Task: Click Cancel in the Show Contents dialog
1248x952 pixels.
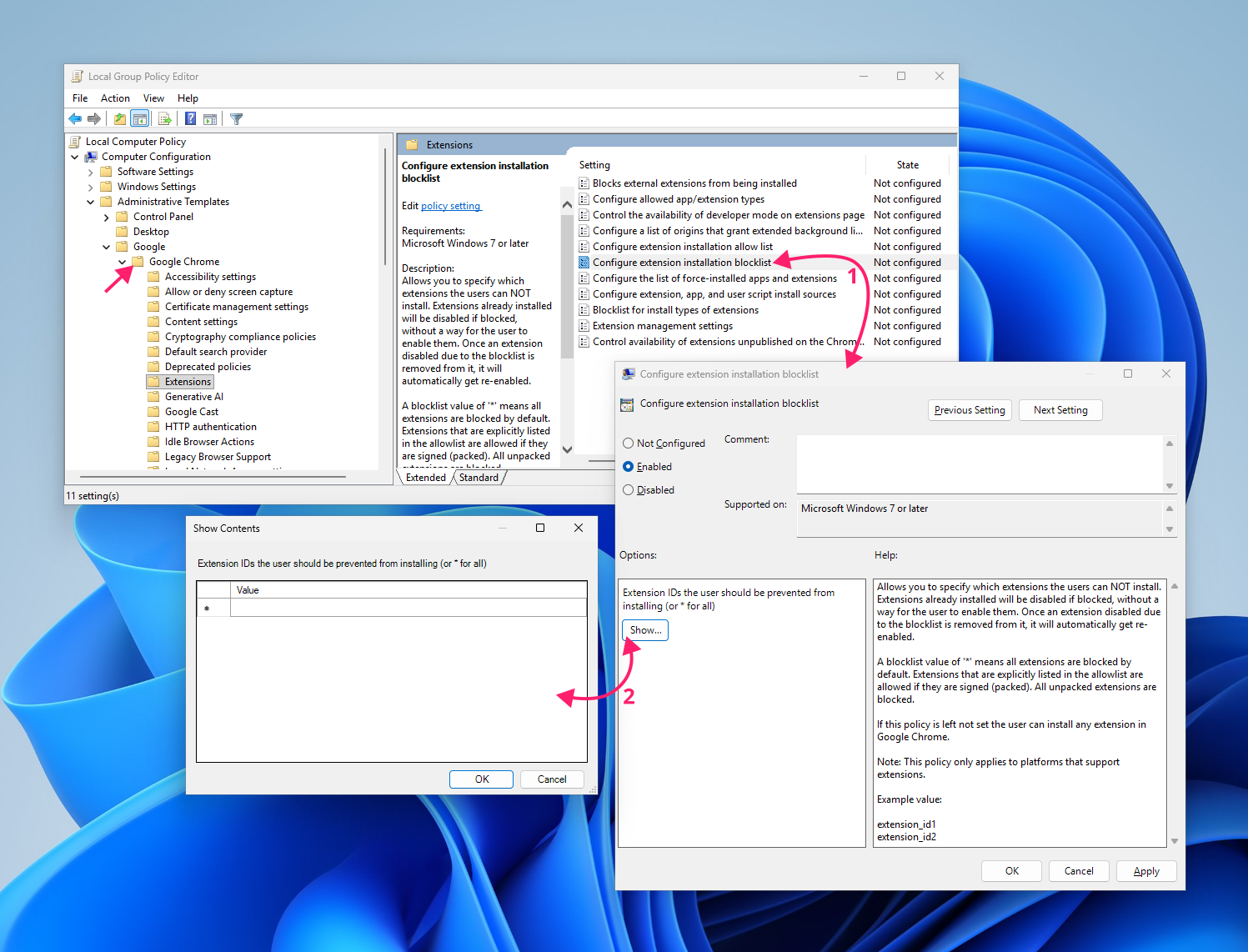Action: (552, 779)
